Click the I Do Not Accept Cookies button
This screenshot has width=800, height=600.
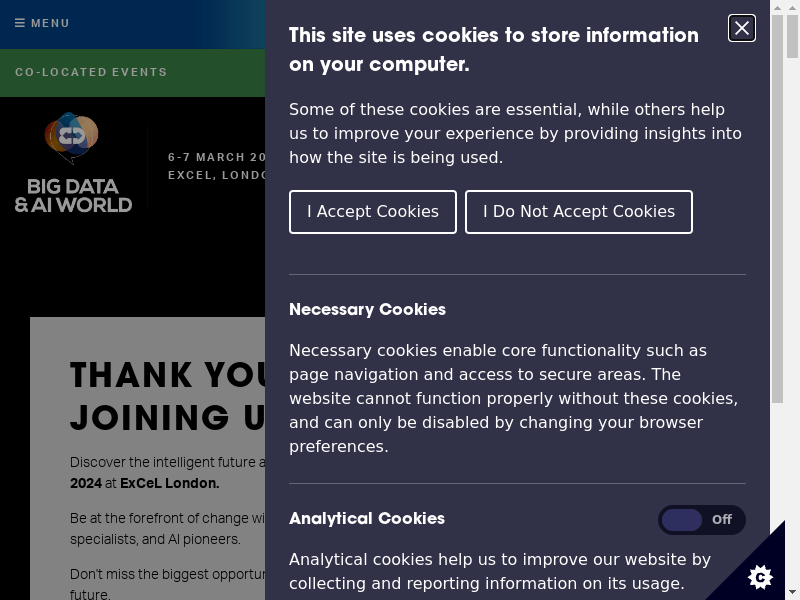point(579,212)
